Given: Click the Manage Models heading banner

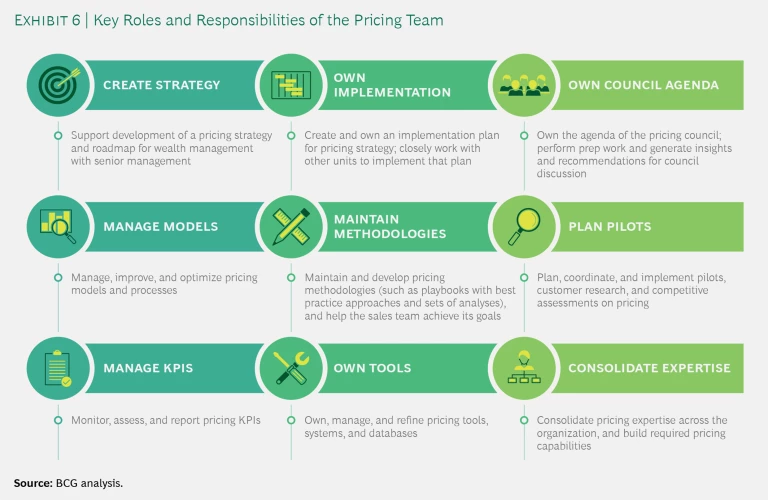Looking at the screenshot, I should point(161,227).
